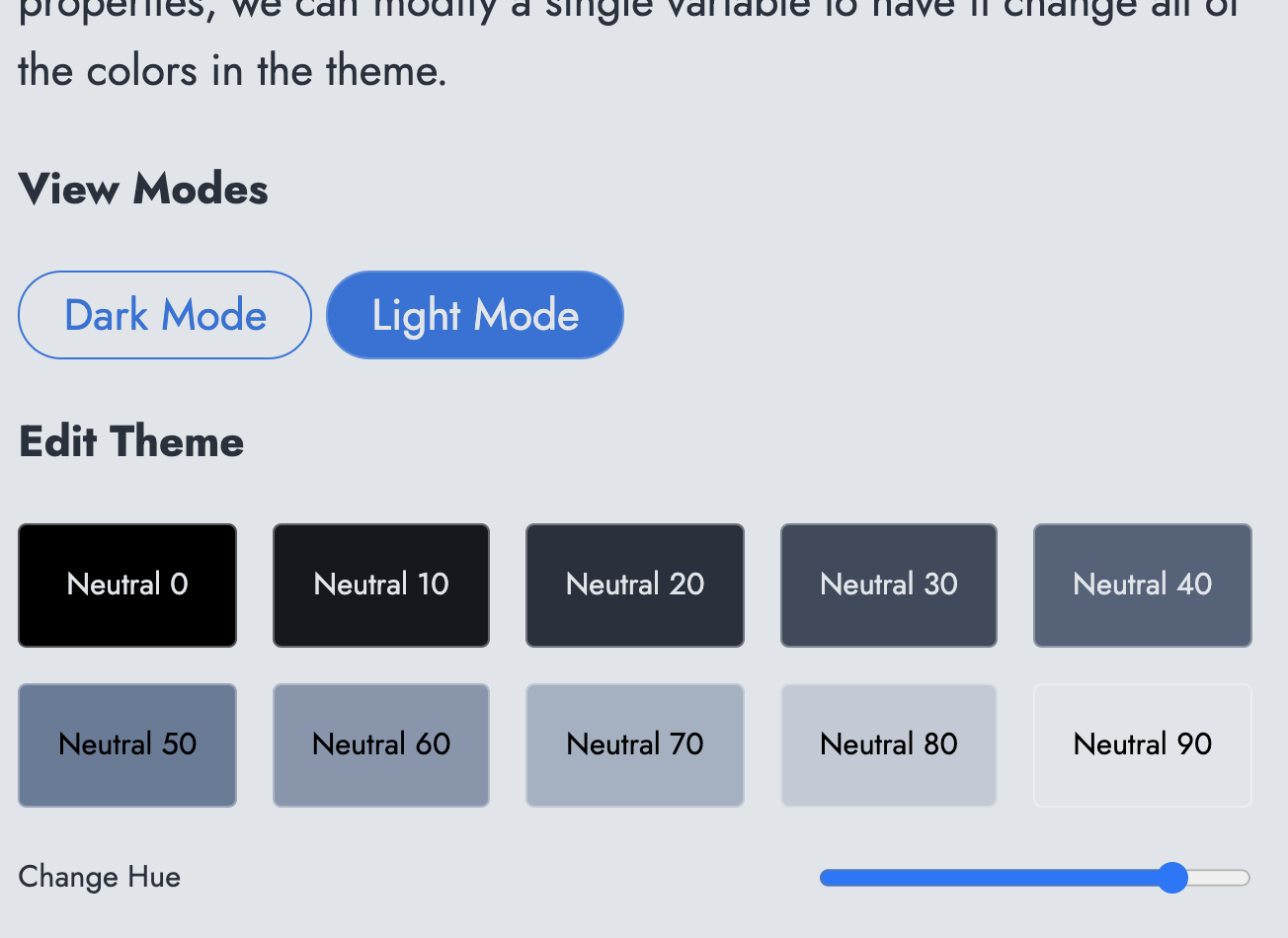Screen dimensions: 1288x938
Task: Click the Light Mode button label text
Action: coord(474,314)
